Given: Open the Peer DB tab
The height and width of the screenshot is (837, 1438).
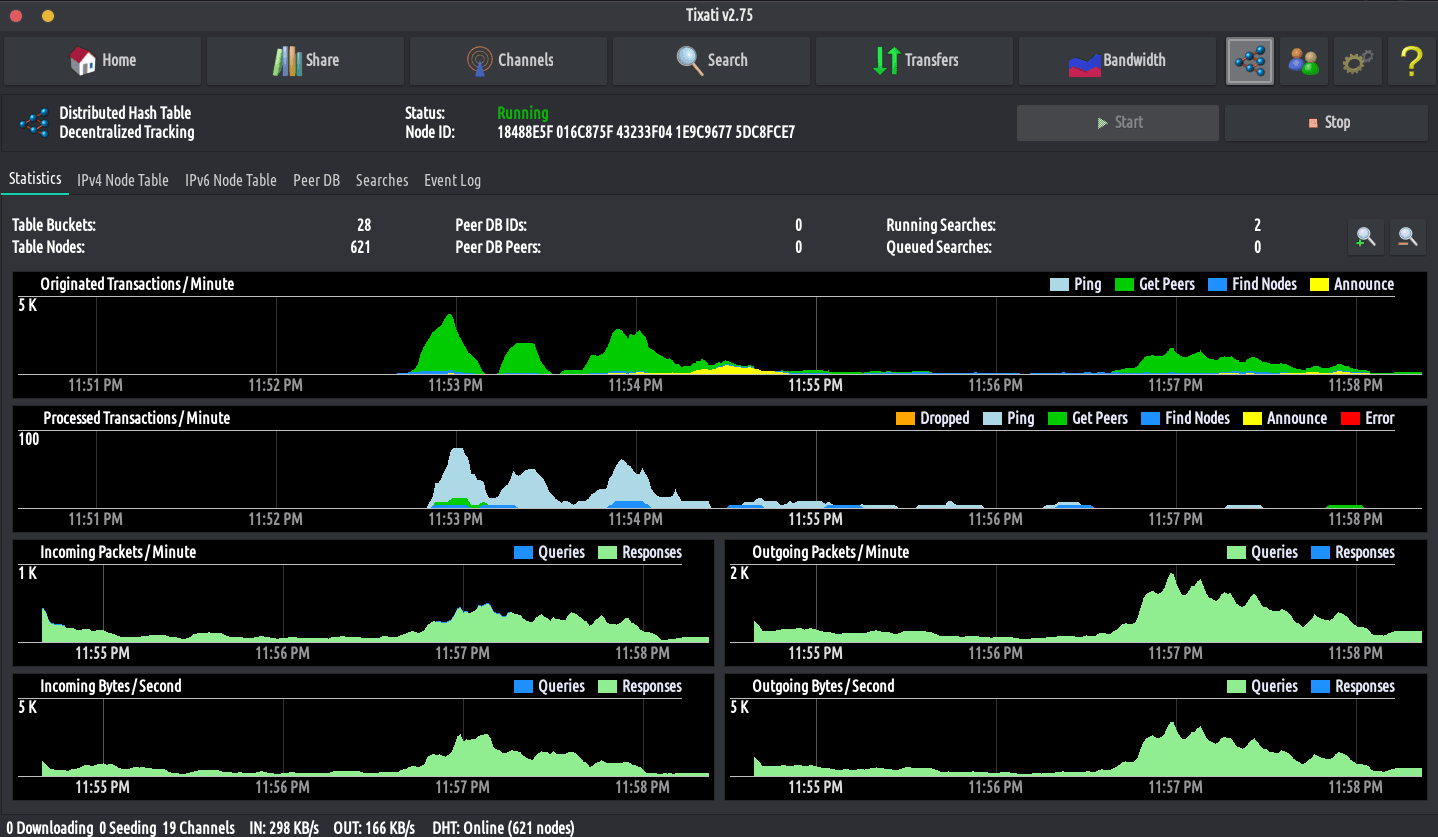Looking at the screenshot, I should [316, 180].
